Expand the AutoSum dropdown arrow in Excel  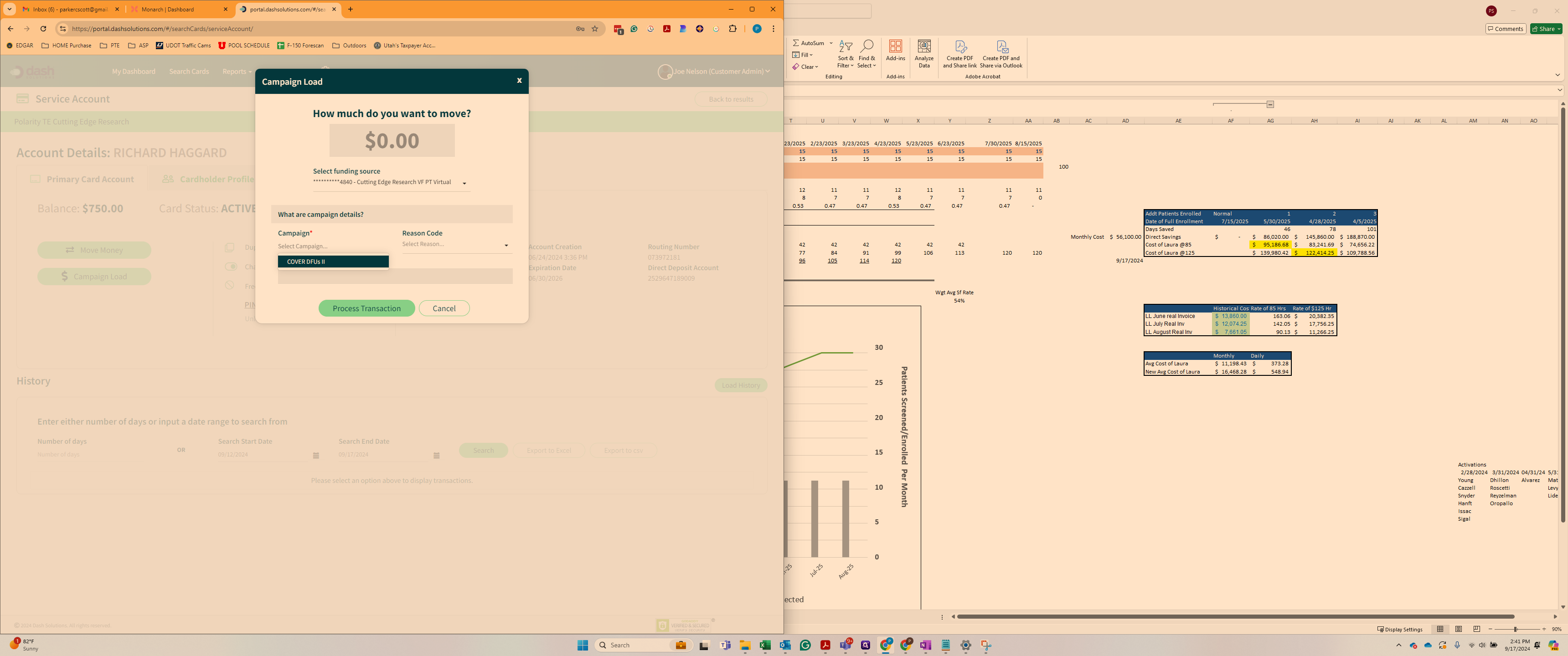tap(831, 43)
